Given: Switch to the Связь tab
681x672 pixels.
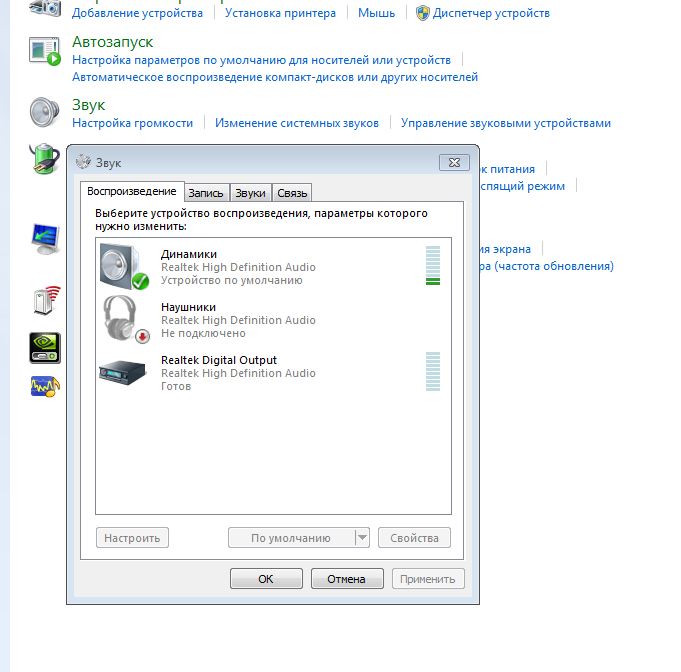Looking at the screenshot, I should pos(292,193).
